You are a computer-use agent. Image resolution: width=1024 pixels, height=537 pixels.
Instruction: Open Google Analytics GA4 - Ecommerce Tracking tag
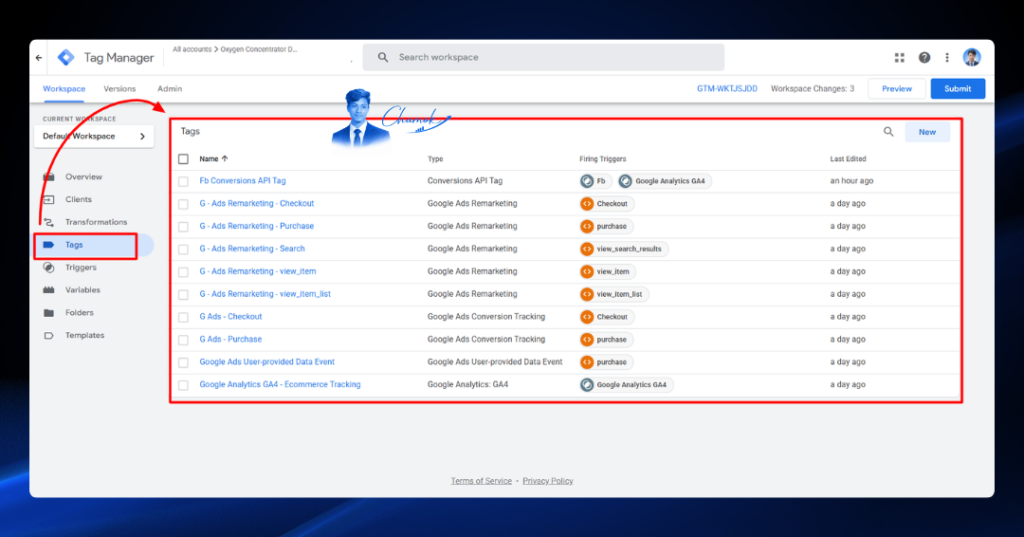coord(280,385)
